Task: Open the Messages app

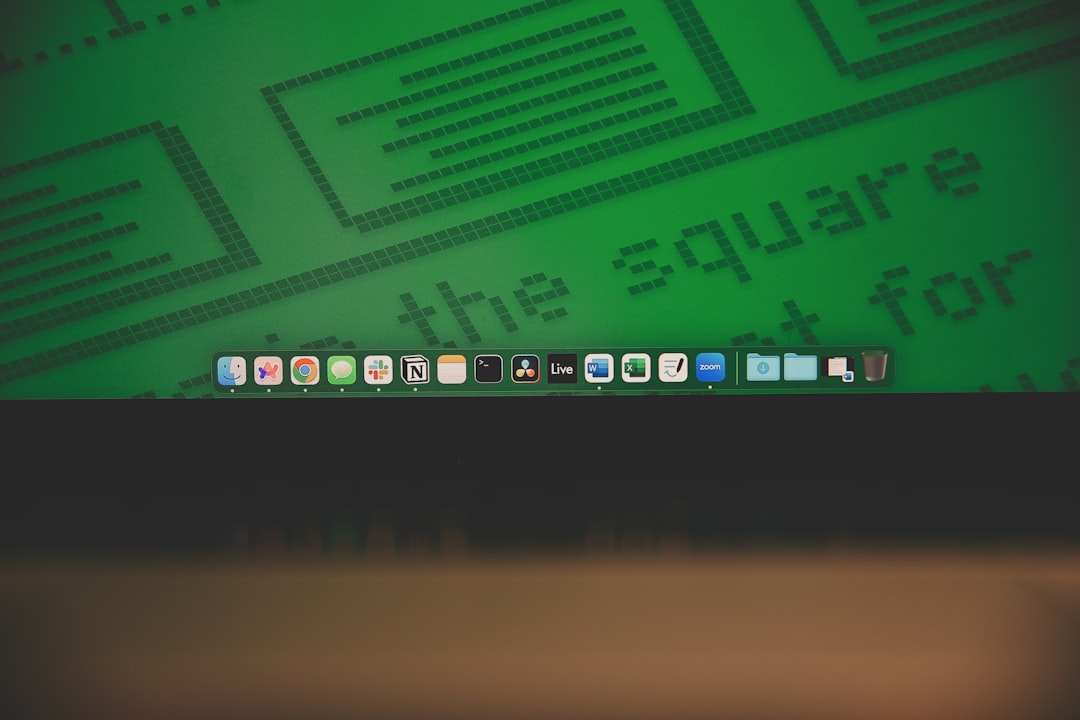Action: pyautogui.click(x=341, y=369)
